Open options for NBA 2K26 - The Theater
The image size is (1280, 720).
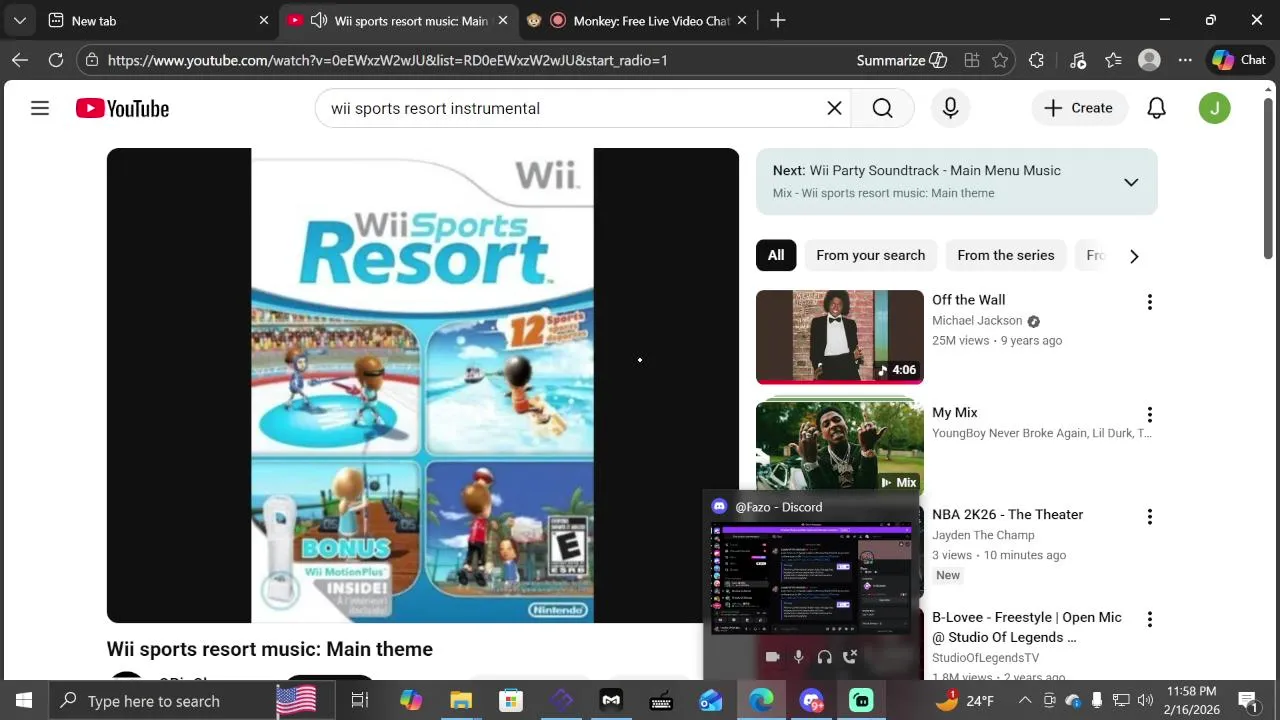[1149, 517]
